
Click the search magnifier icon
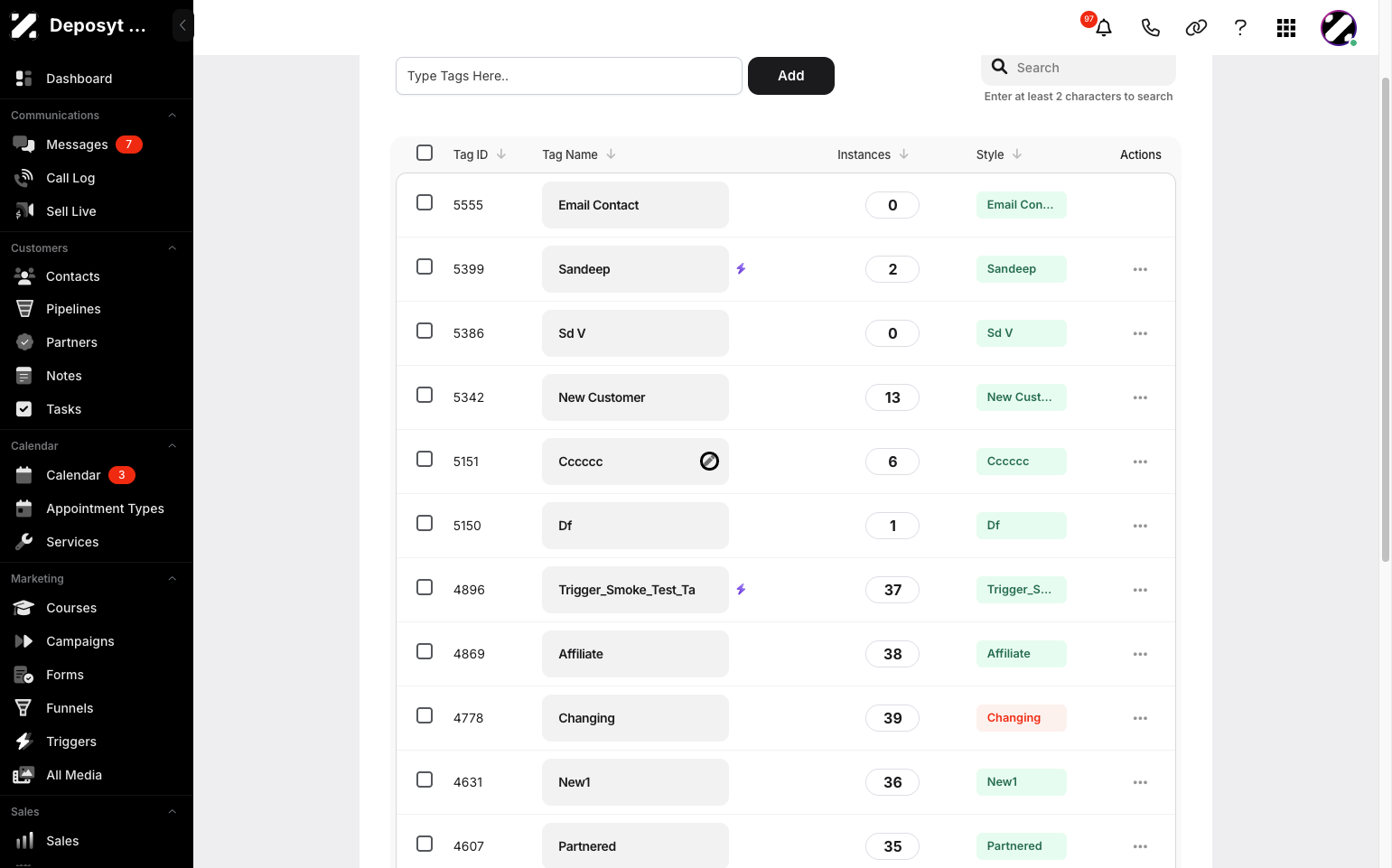(x=999, y=67)
